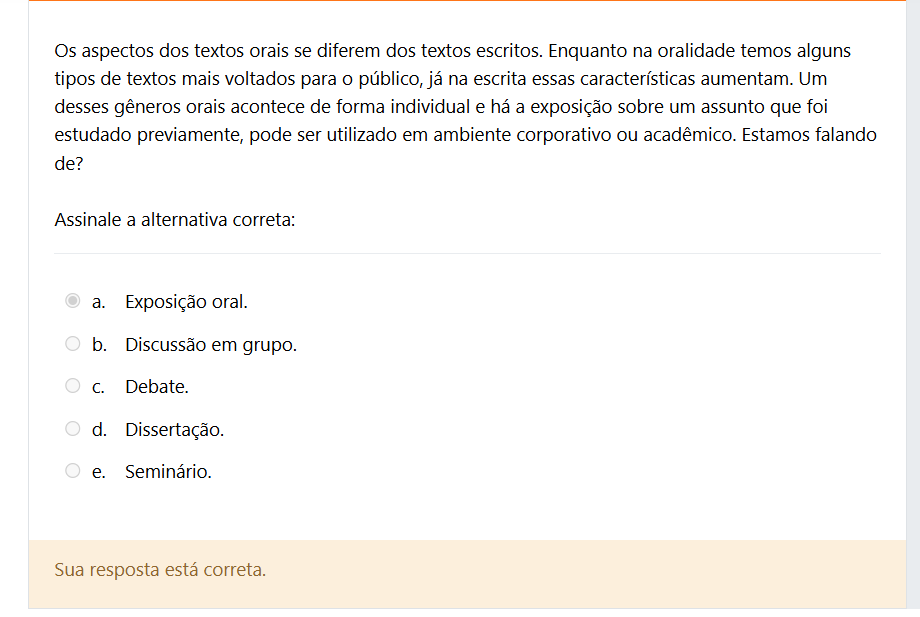Screen dimensions: 920x617
Task: Choose the 'Discussão em grupo.' answer label
Action: click(x=211, y=345)
